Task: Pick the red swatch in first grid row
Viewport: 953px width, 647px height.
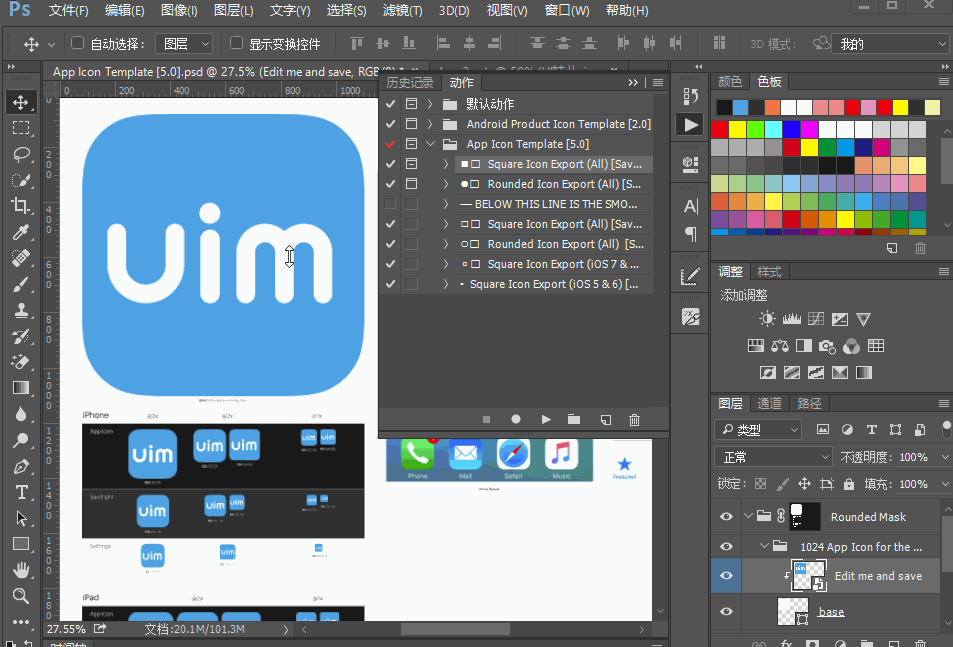Action: pos(719,129)
